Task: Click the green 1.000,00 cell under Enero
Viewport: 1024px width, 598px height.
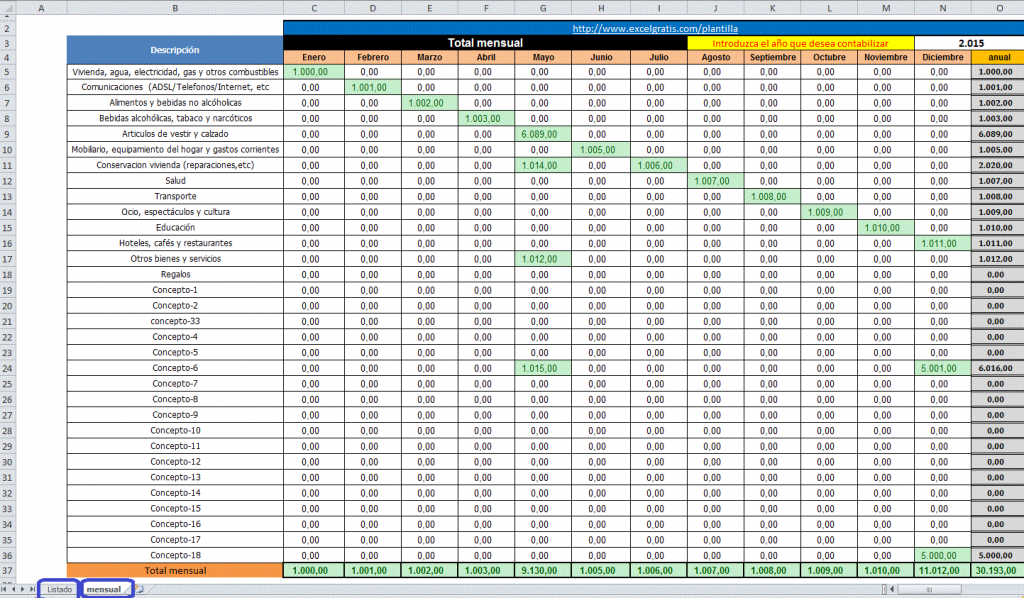Action: point(314,72)
